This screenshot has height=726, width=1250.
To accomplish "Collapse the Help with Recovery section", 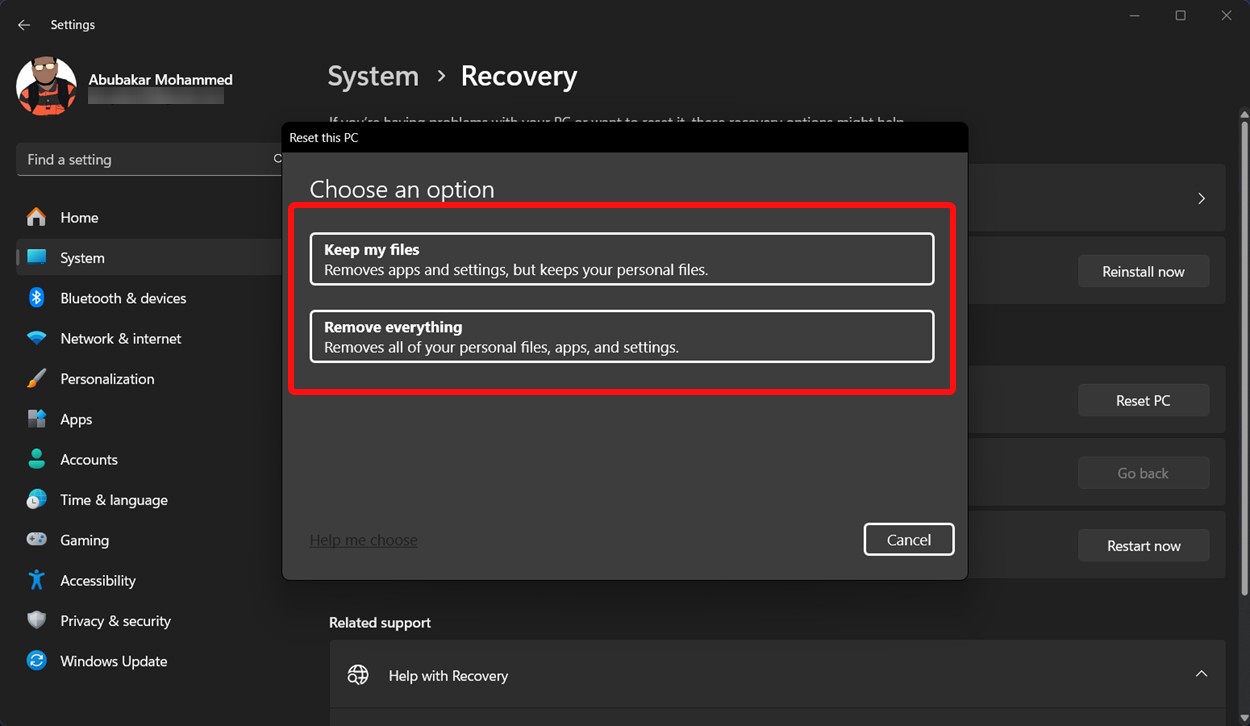I will (1201, 674).
